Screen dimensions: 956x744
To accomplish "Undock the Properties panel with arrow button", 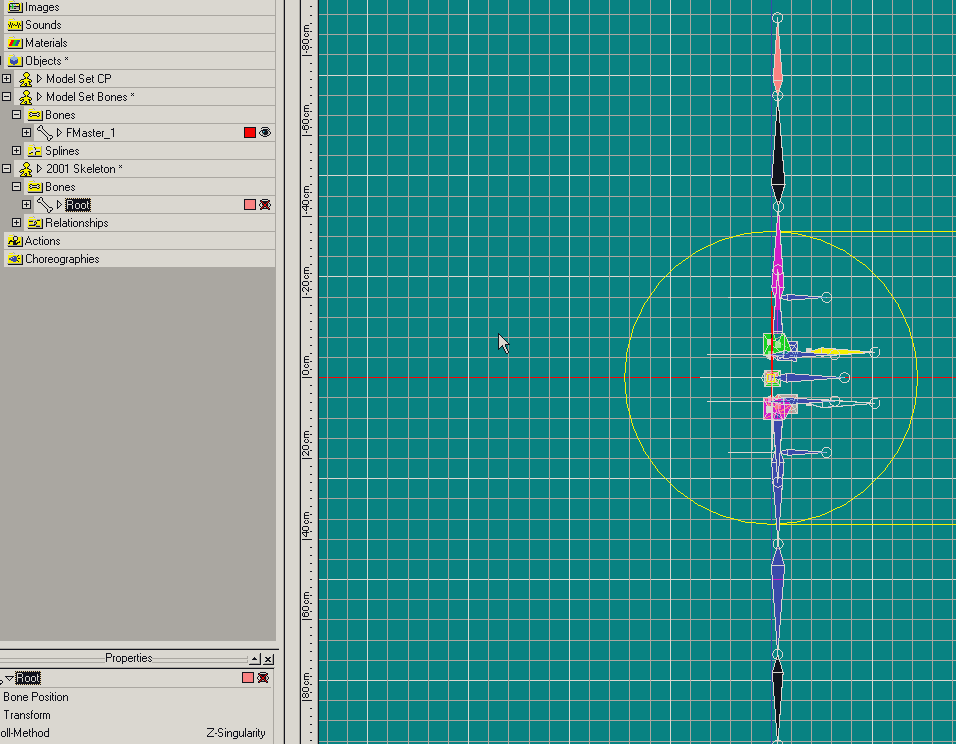I will [255, 659].
